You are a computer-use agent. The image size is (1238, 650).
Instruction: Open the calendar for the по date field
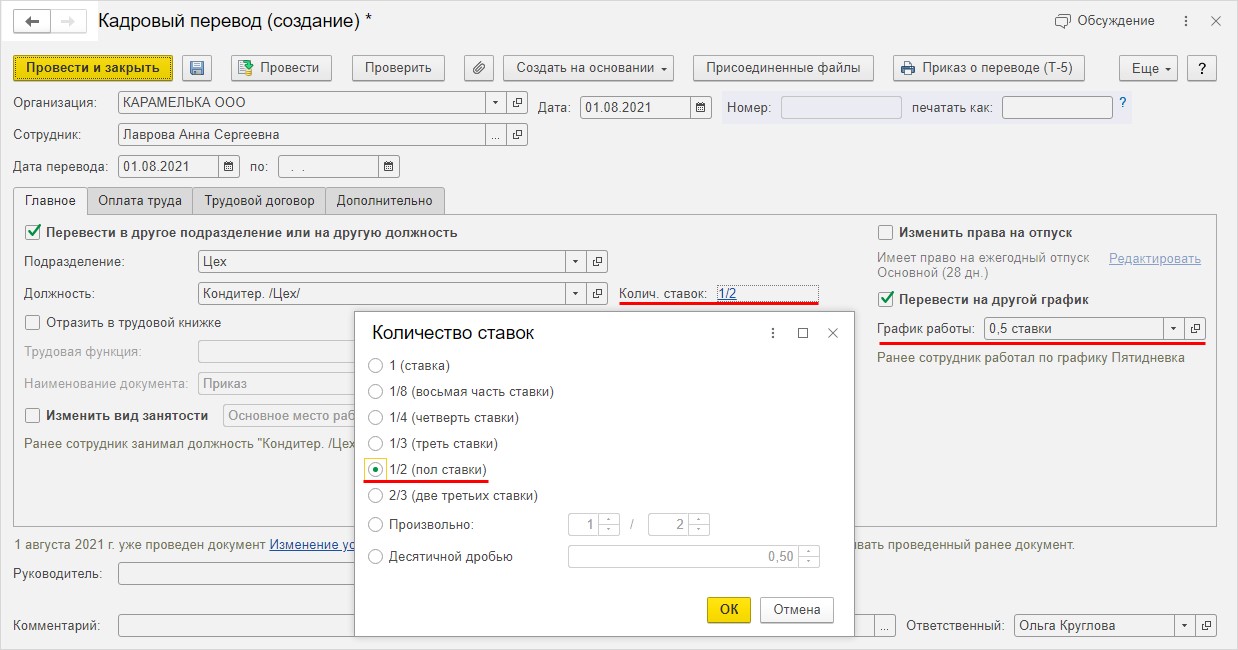pos(389,167)
